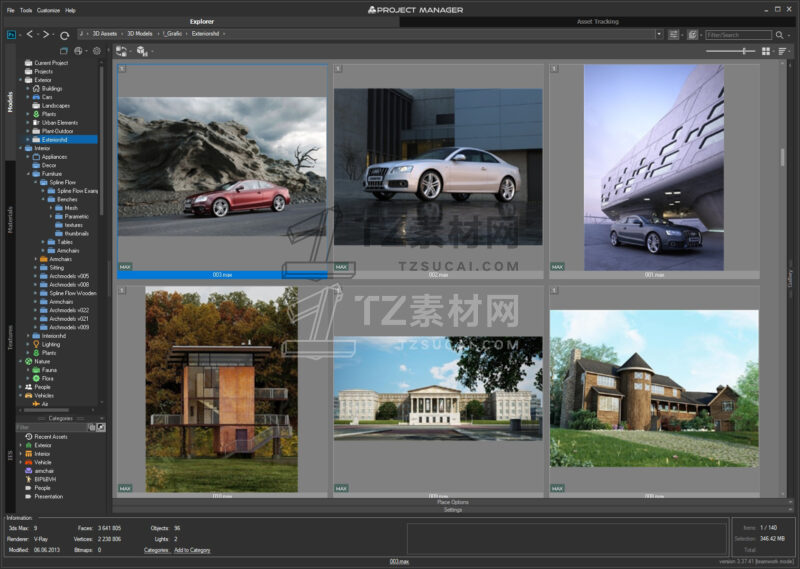800x569 pixels.
Task: Open the Tools menu
Action: [26, 10]
